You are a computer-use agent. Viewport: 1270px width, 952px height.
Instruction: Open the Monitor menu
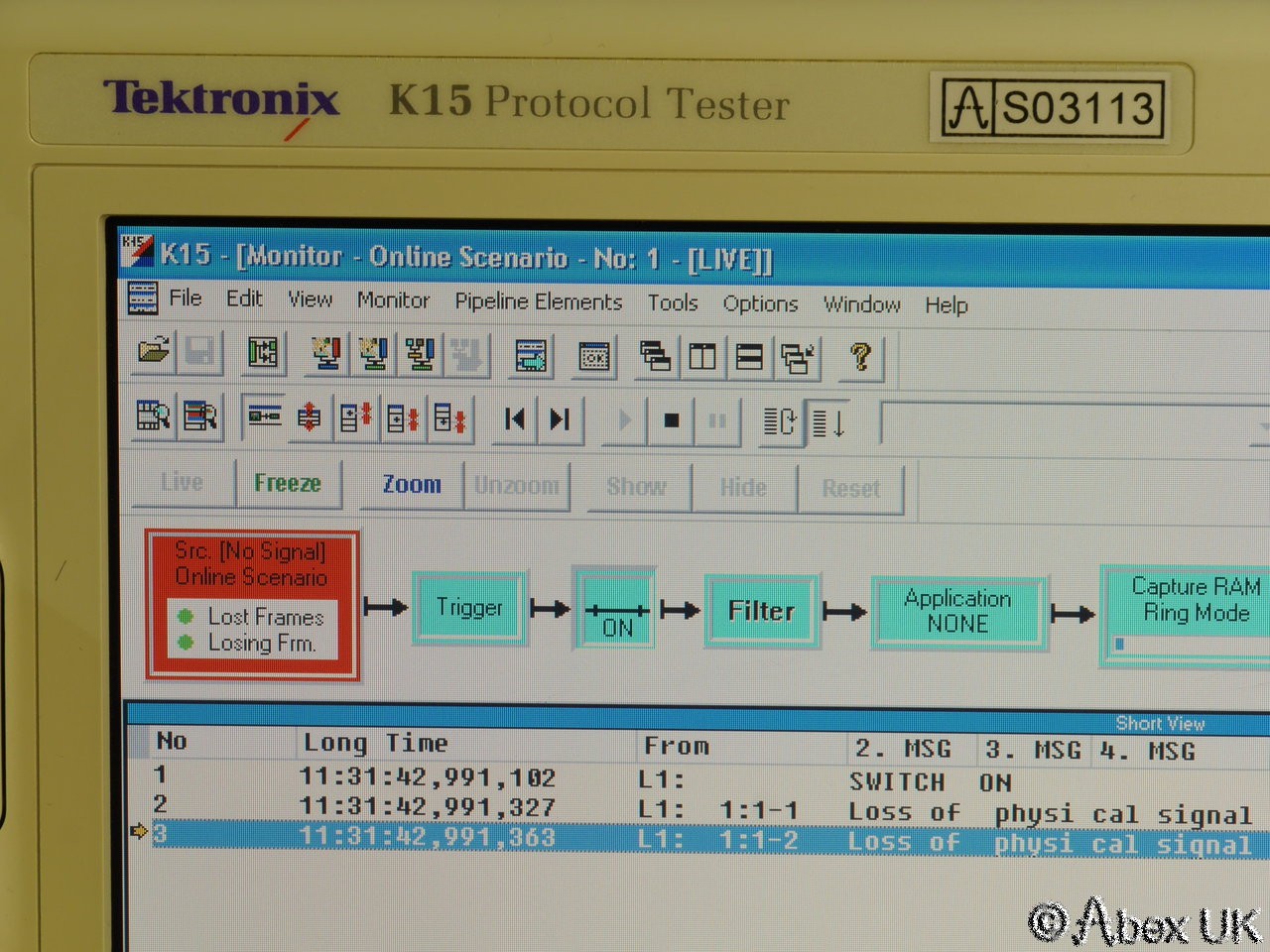coord(393,300)
